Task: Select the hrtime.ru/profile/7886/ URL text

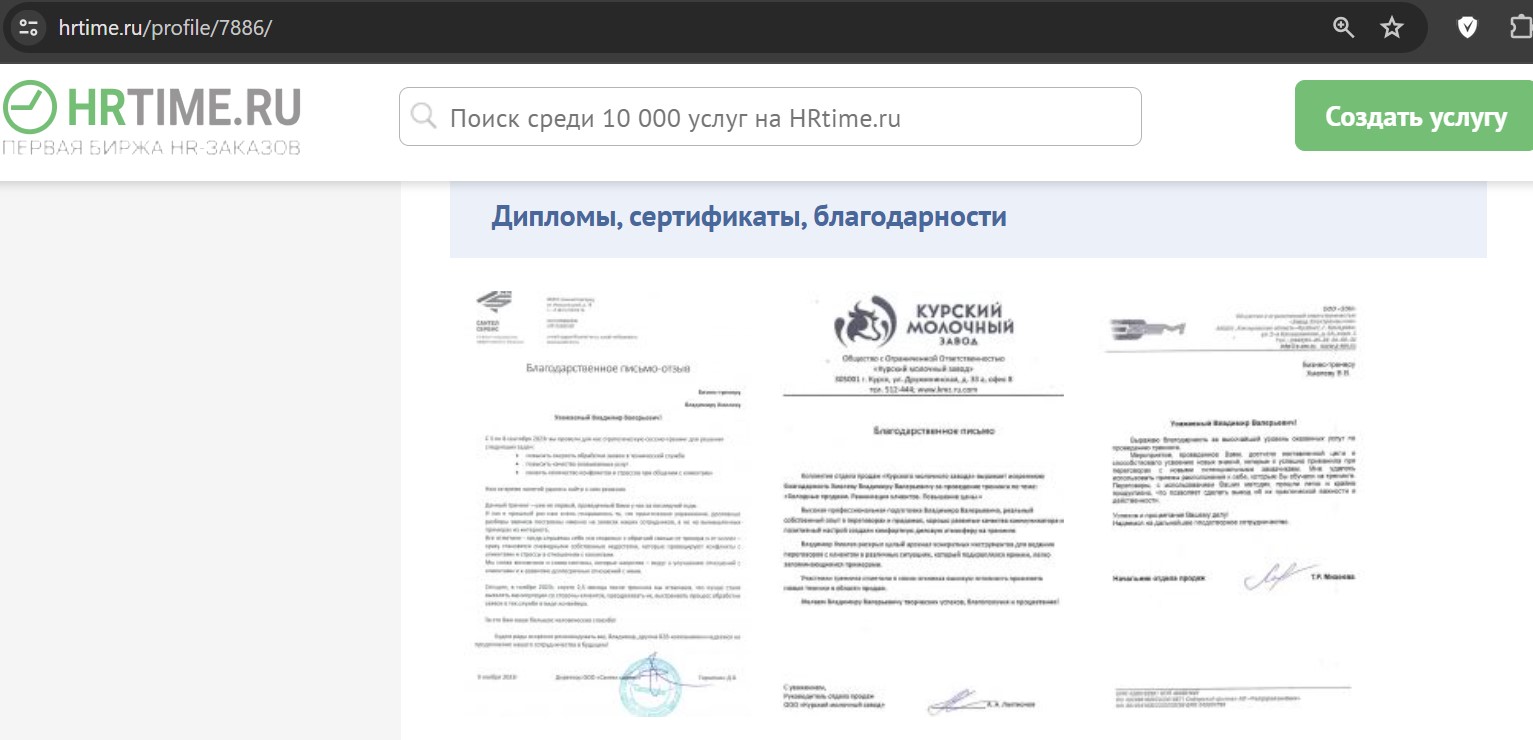Action: point(165,28)
